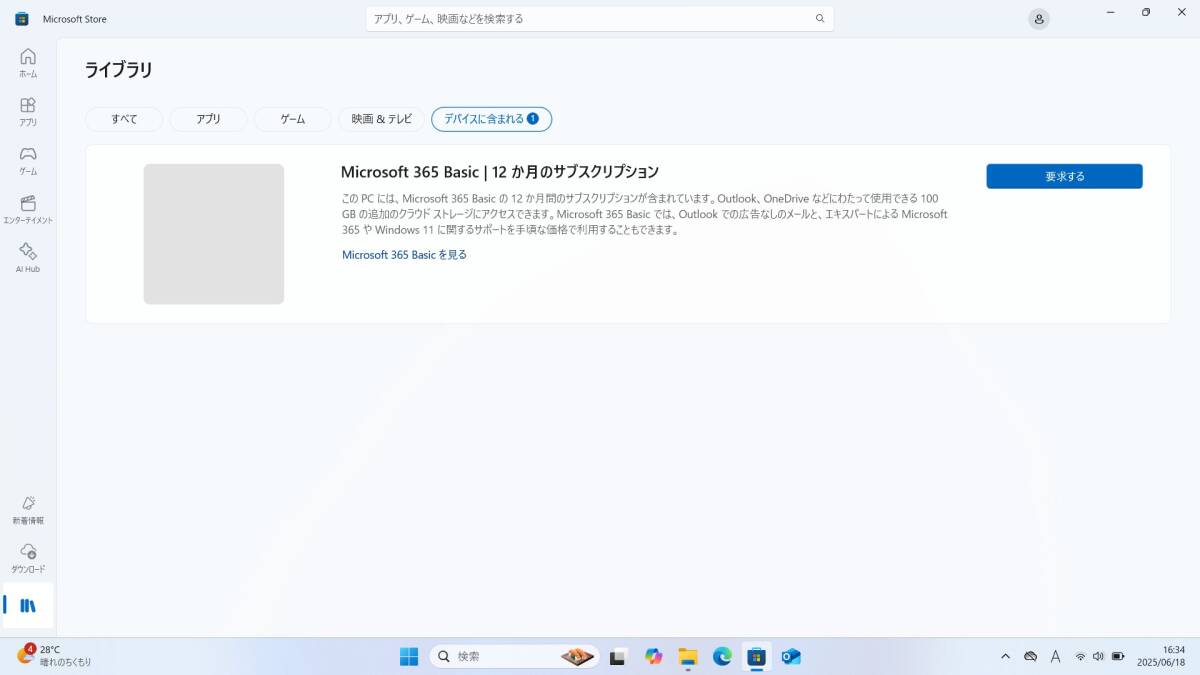Image resolution: width=1200 pixels, height=675 pixels.
Task: Go to the ホーム (Home) sidebar icon
Action: [x=28, y=62]
